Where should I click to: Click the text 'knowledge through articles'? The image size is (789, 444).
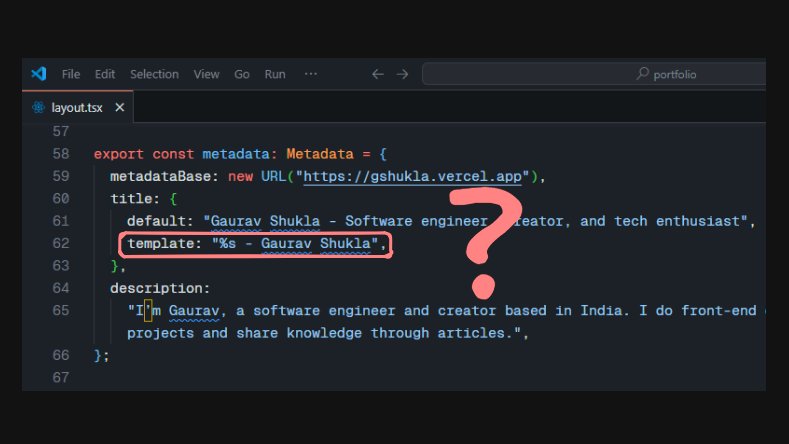pyautogui.click(x=396, y=333)
